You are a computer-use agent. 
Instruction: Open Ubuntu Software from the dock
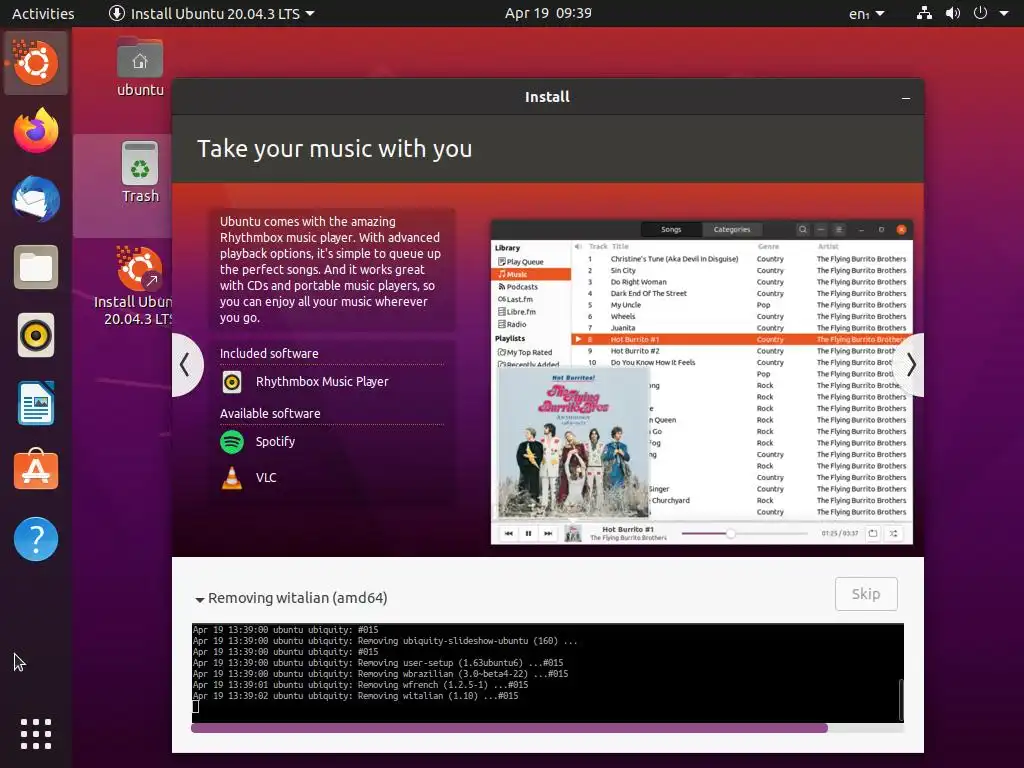tap(36, 470)
